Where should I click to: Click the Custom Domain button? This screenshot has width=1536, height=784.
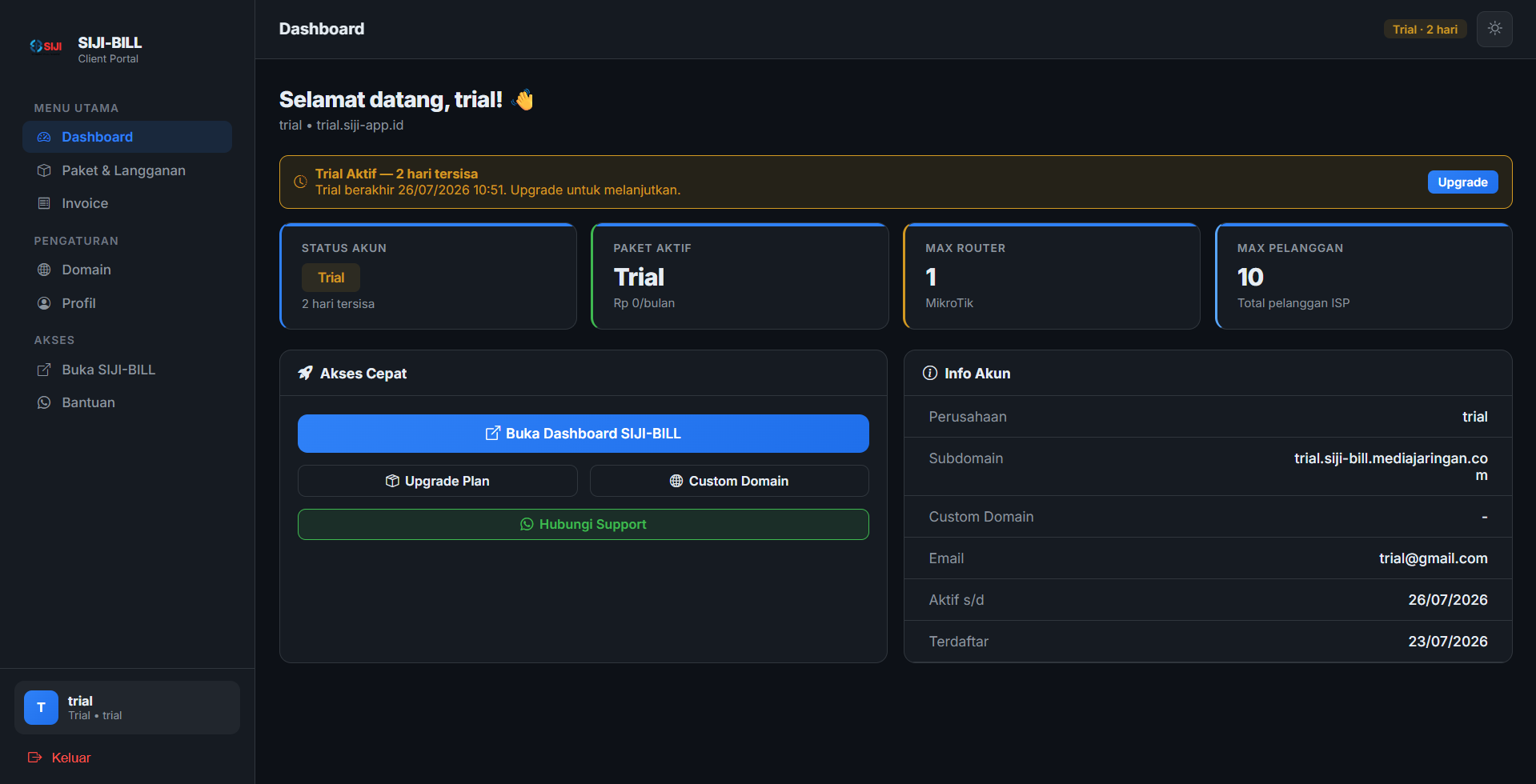(729, 481)
